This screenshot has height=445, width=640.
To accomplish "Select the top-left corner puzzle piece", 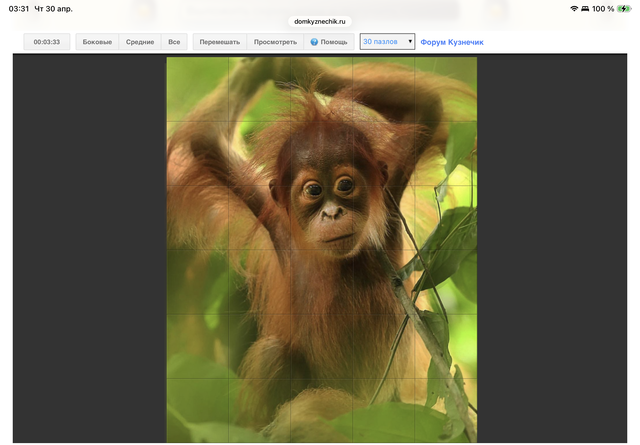I will pyautogui.click(x=197, y=89).
